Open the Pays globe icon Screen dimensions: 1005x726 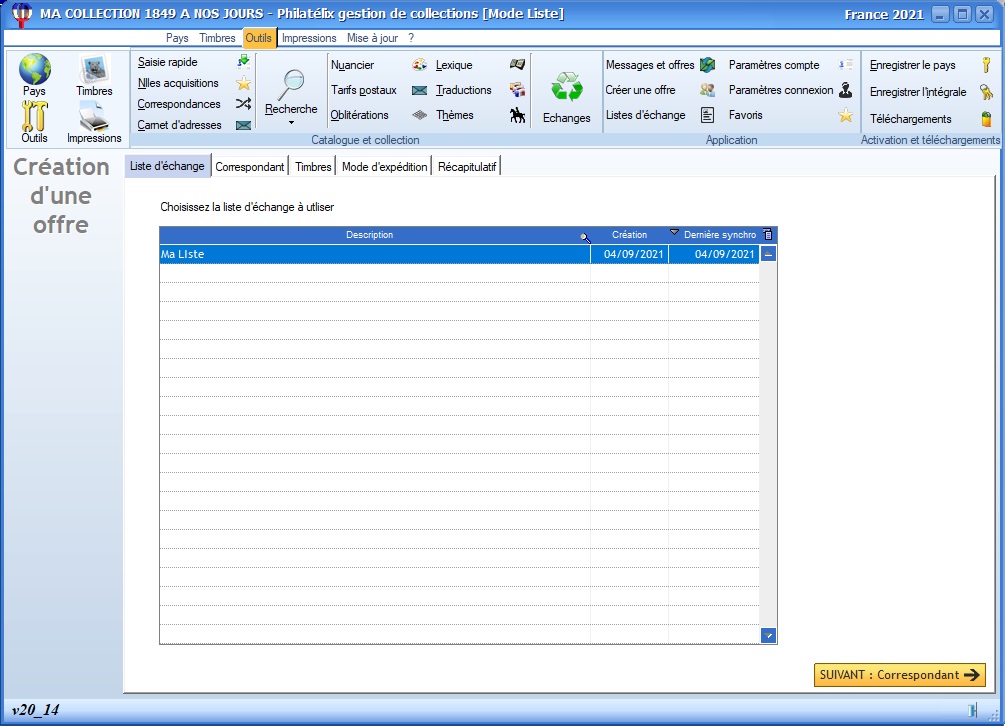pos(35,69)
